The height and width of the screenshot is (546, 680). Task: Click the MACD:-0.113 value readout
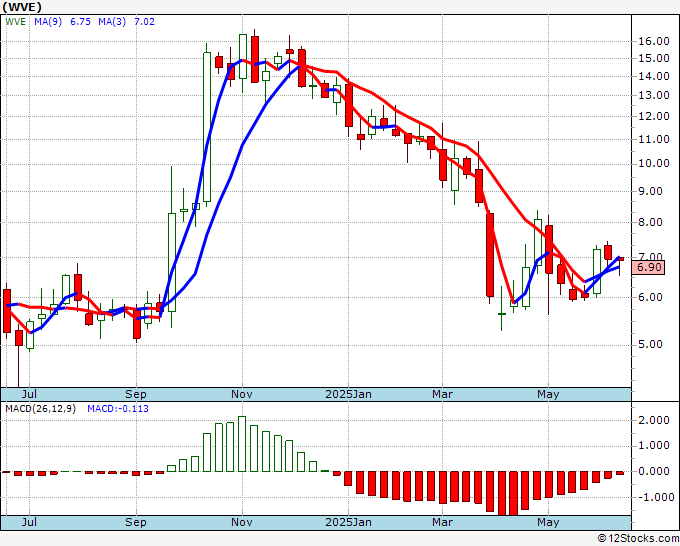[118, 409]
